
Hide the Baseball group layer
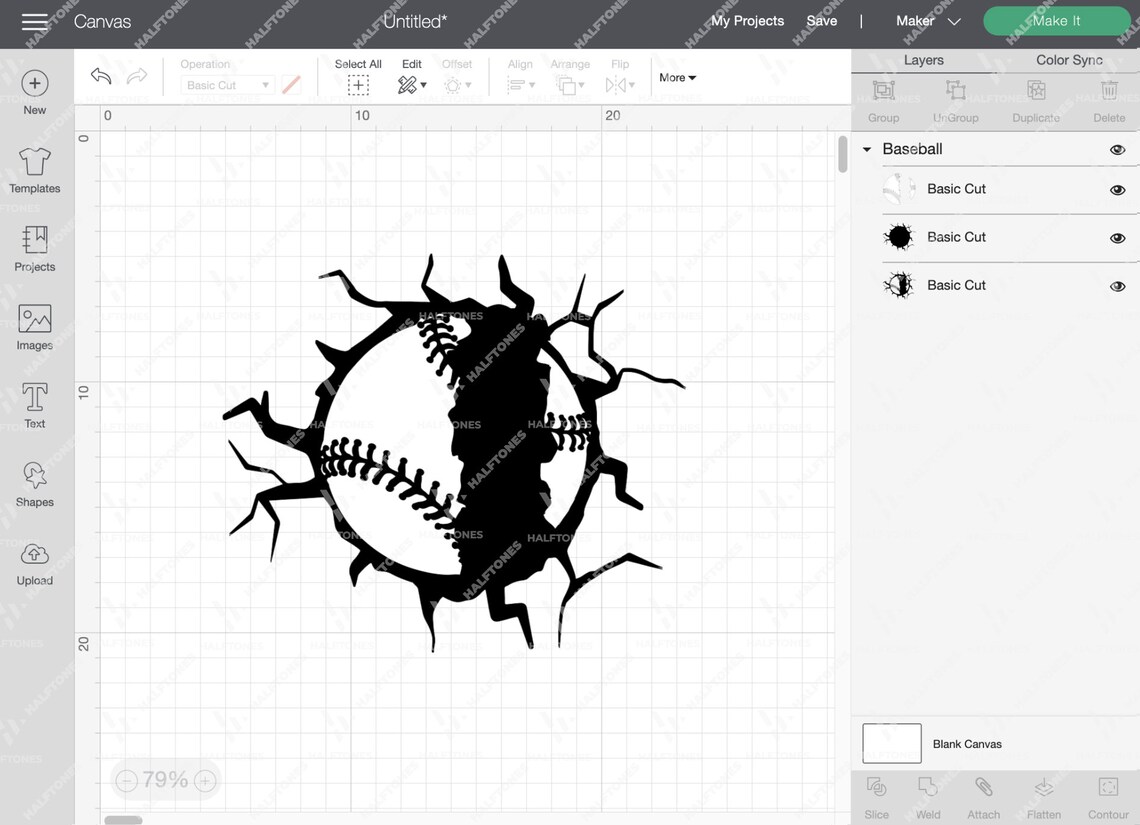pos(1117,149)
